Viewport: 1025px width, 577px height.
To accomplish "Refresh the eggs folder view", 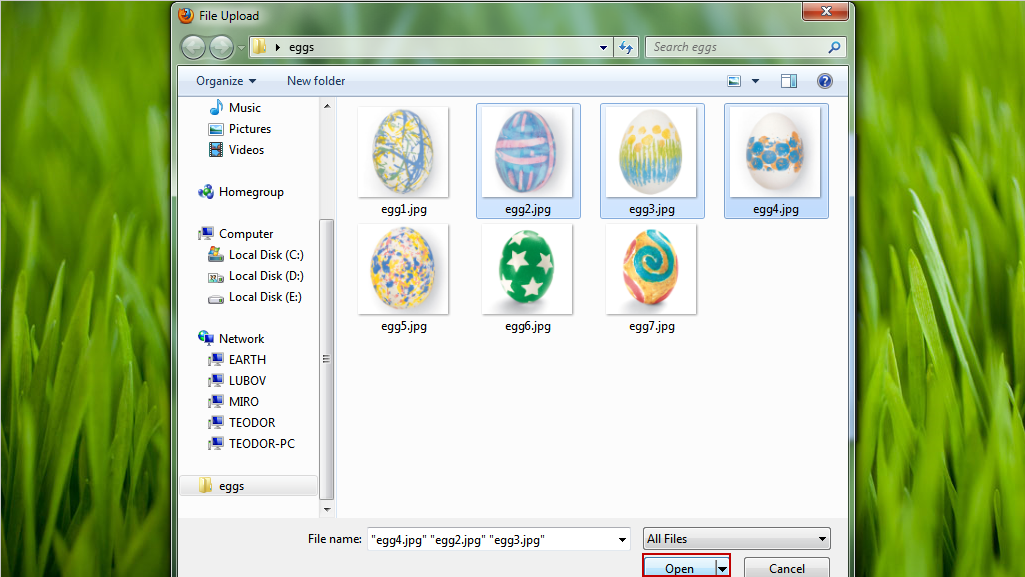I will (x=626, y=47).
